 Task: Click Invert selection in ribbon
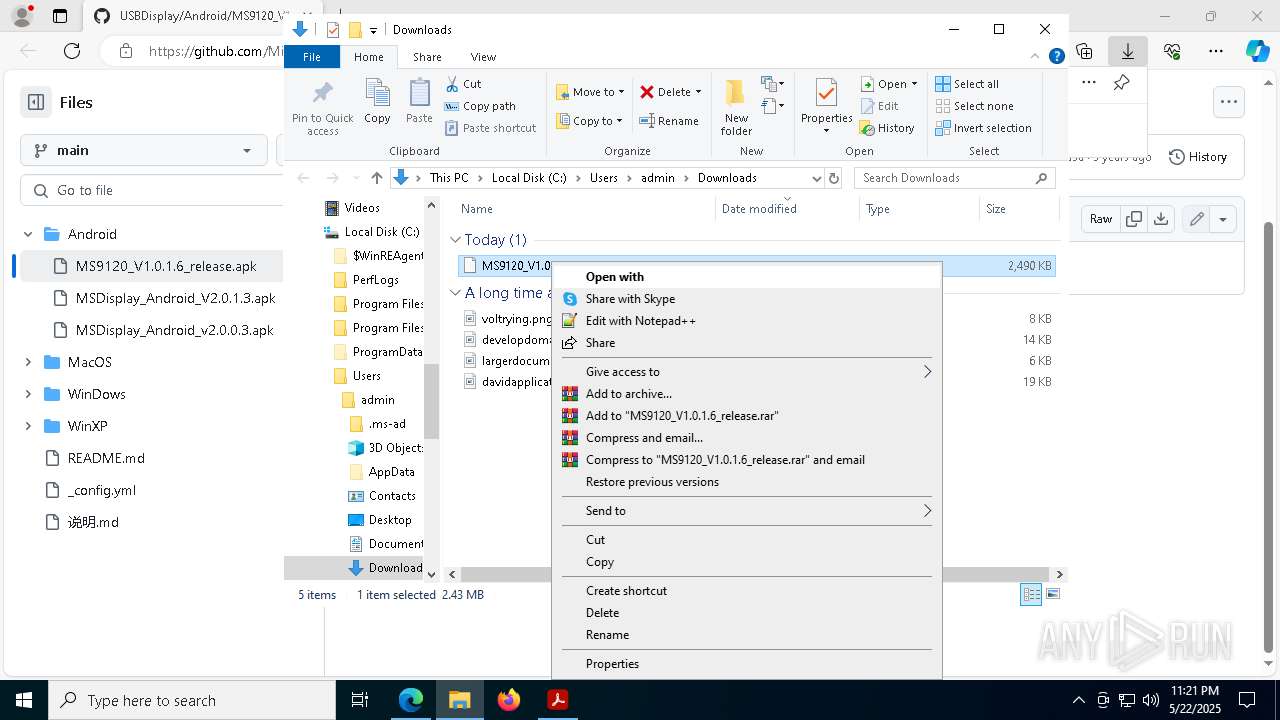pyautogui.click(x=983, y=128)
